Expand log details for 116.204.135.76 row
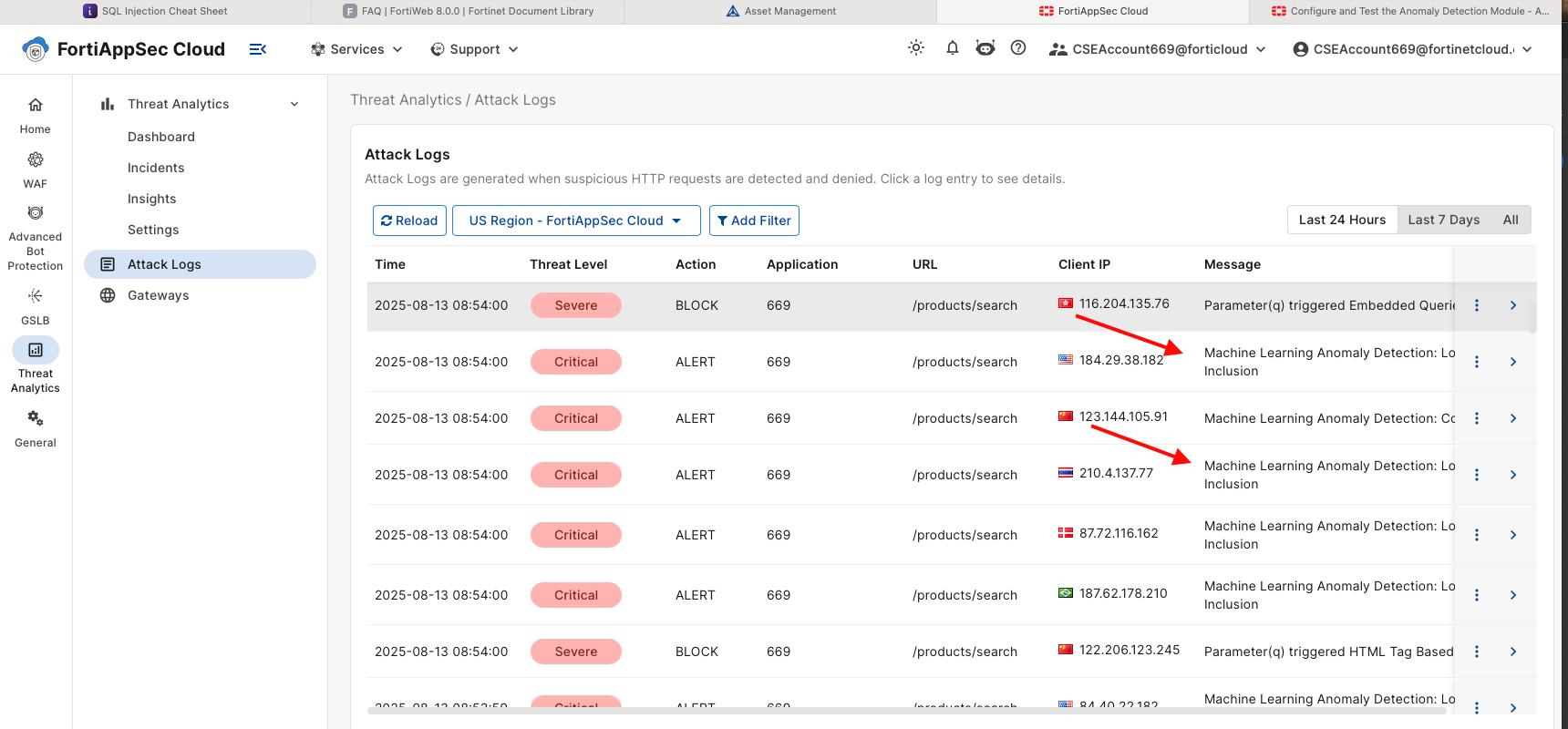1568x729 pixels. click(x=1513, y=305)
